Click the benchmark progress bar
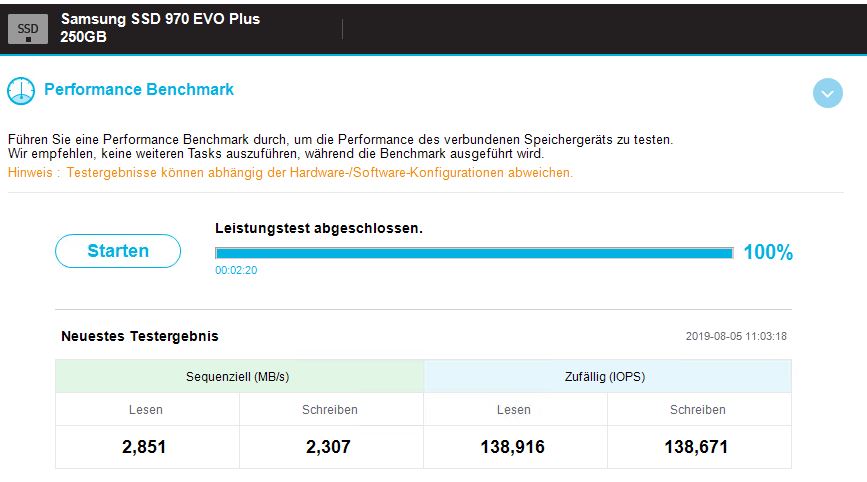 point(474,253)
